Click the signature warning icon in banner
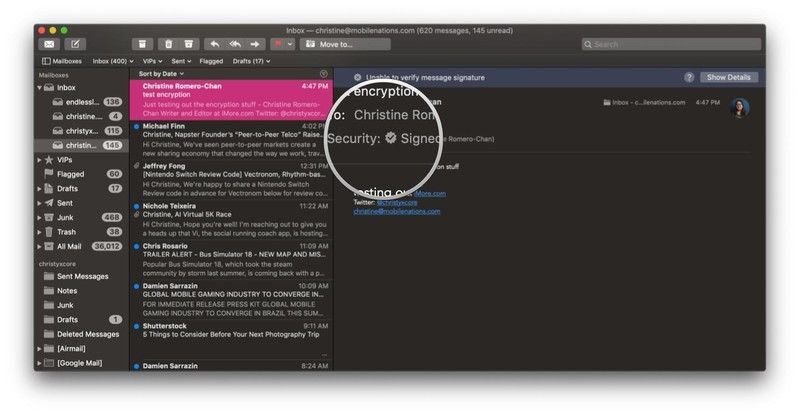The image size is (800, 415). click(358, 78)
